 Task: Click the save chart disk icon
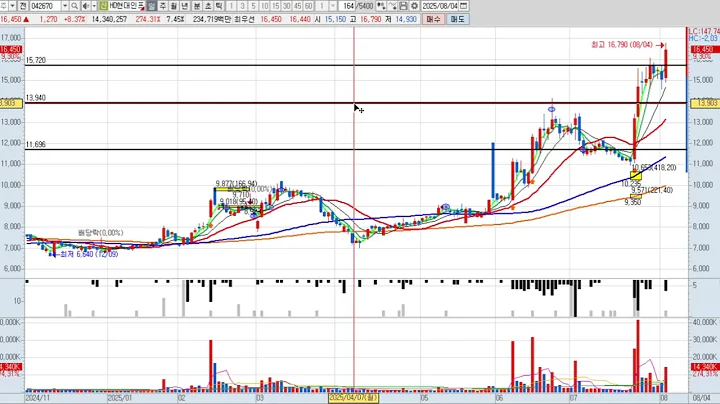403,6
